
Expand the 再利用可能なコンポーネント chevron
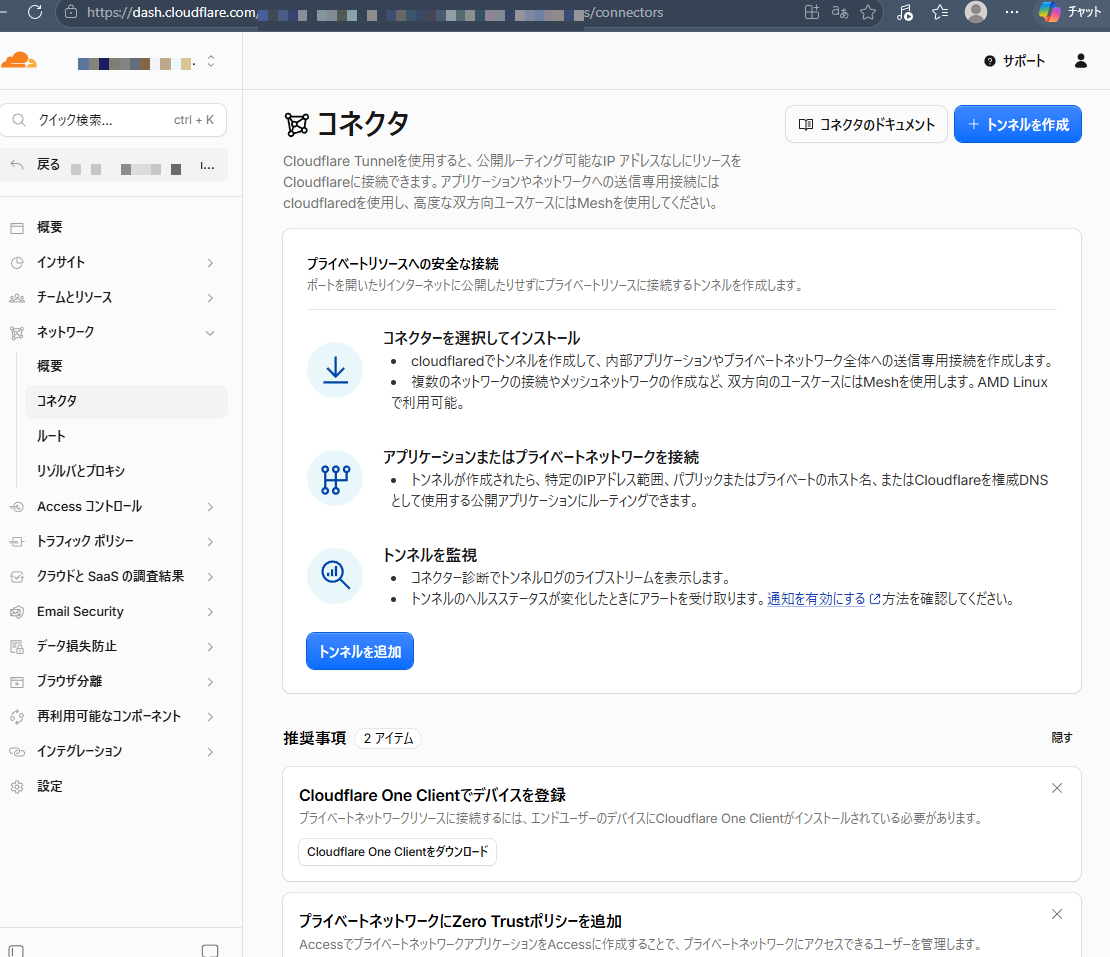[210, 716]
